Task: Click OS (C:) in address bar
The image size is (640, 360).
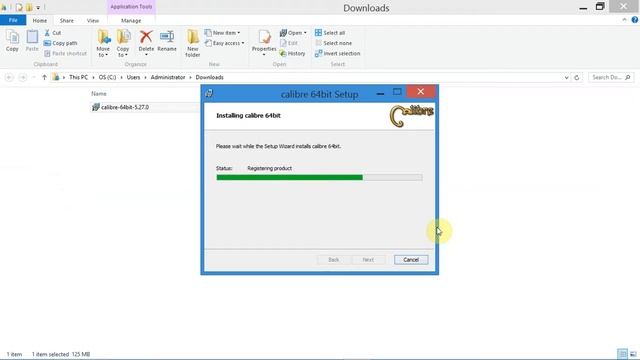Action: point(107,77)
